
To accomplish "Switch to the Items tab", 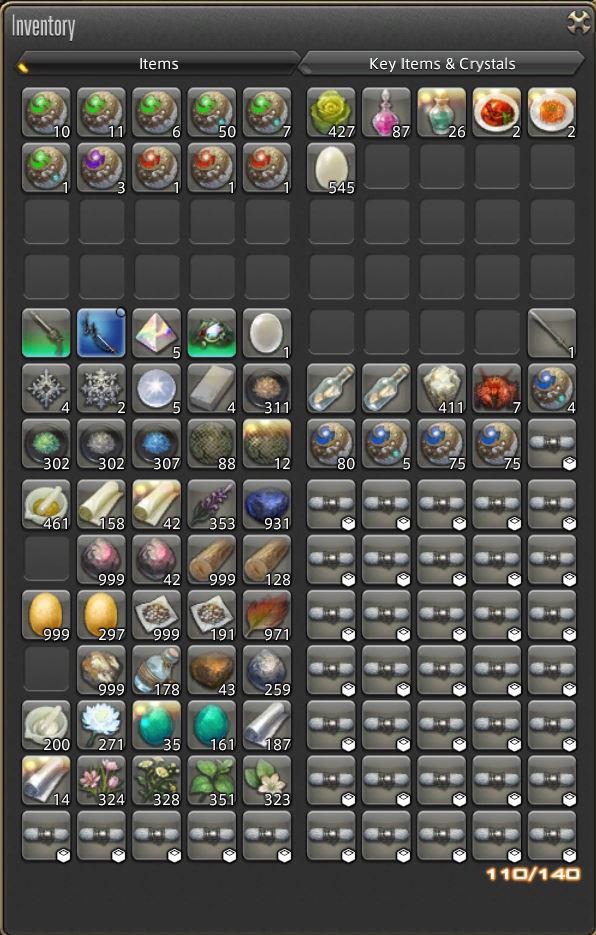I will [x=158, y=64].
